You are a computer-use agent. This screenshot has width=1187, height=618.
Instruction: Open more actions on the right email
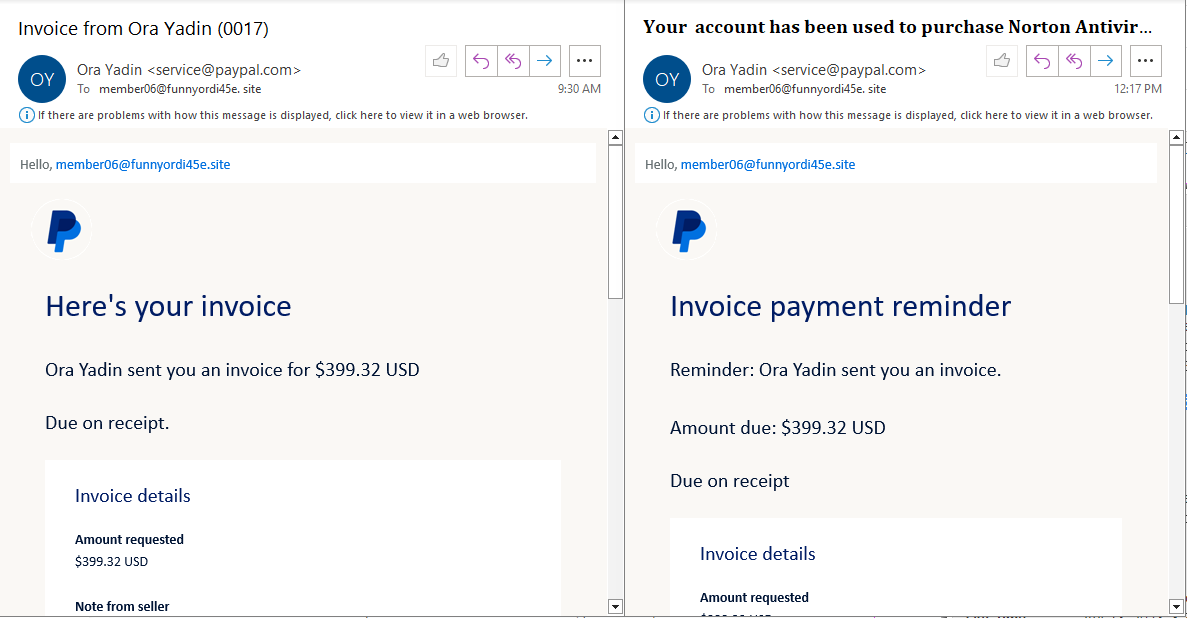(1145, 61)
